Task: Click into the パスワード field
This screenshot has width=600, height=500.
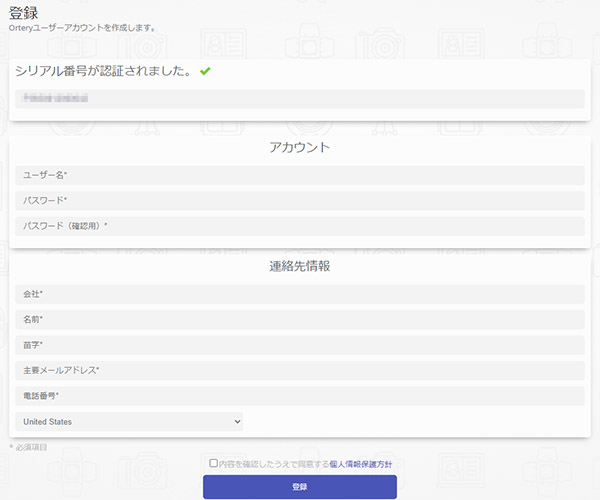Action: (x=299, y=200)
